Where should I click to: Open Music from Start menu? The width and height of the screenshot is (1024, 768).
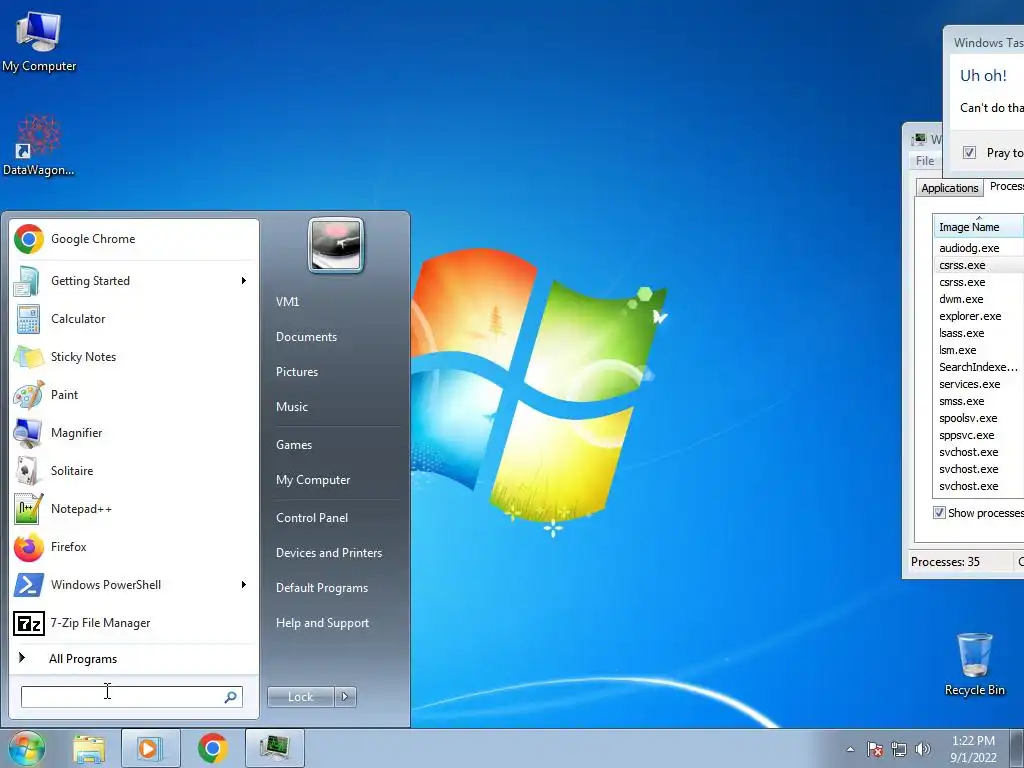292,407
